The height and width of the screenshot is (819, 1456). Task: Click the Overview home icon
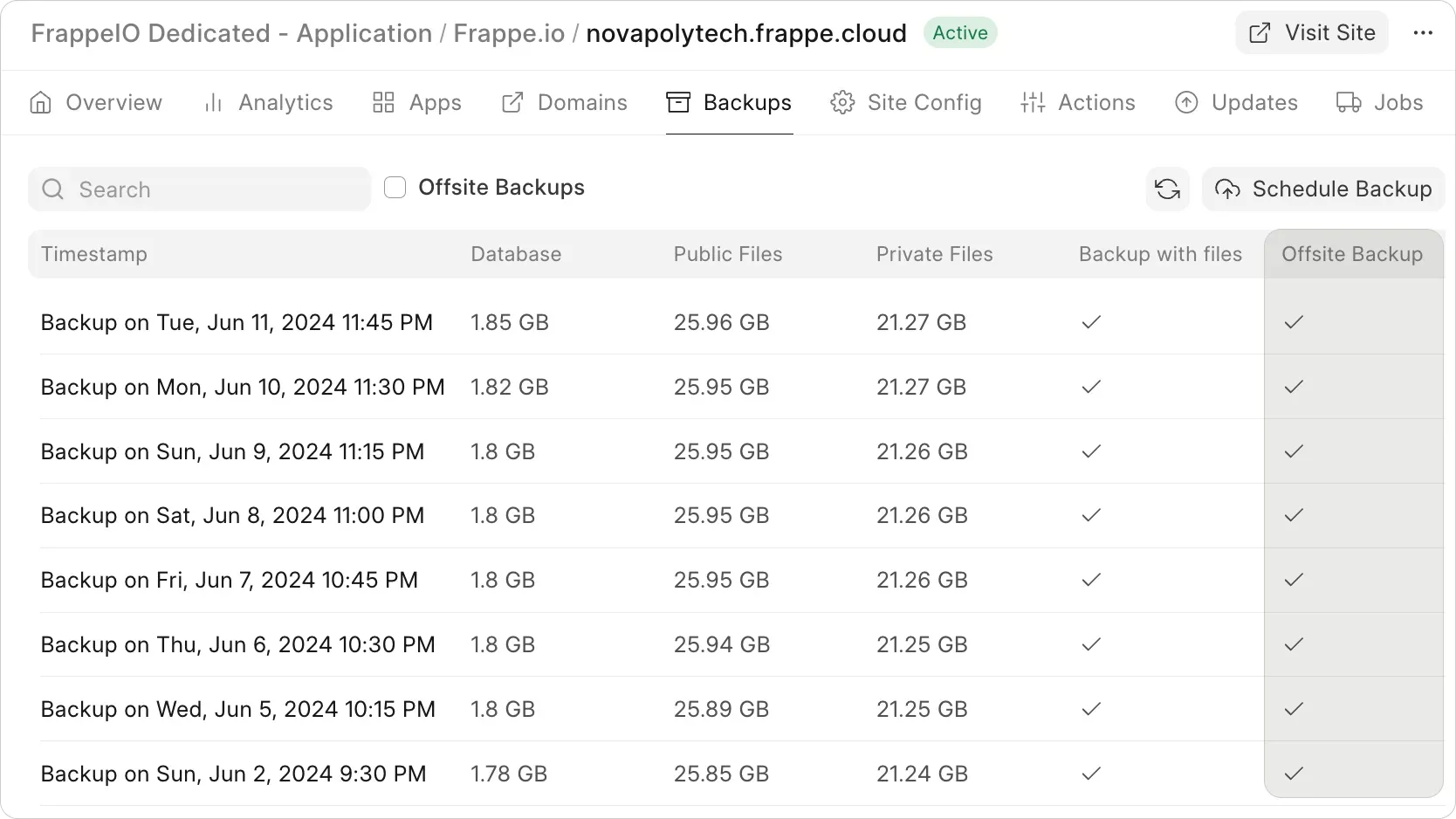40,102
